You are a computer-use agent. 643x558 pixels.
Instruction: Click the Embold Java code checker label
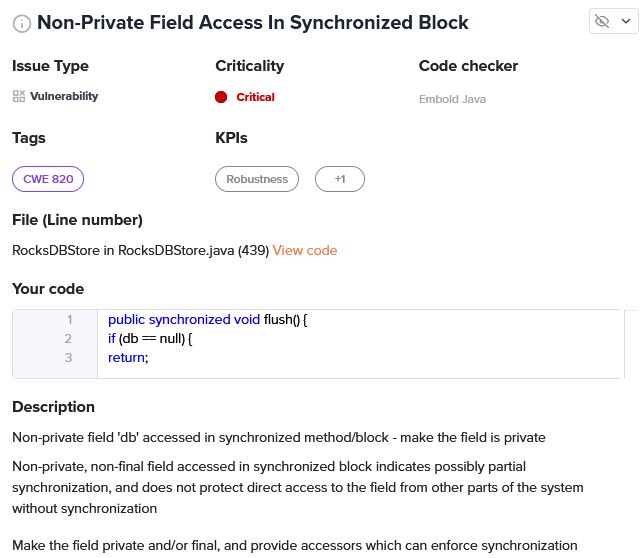point(452,99)
